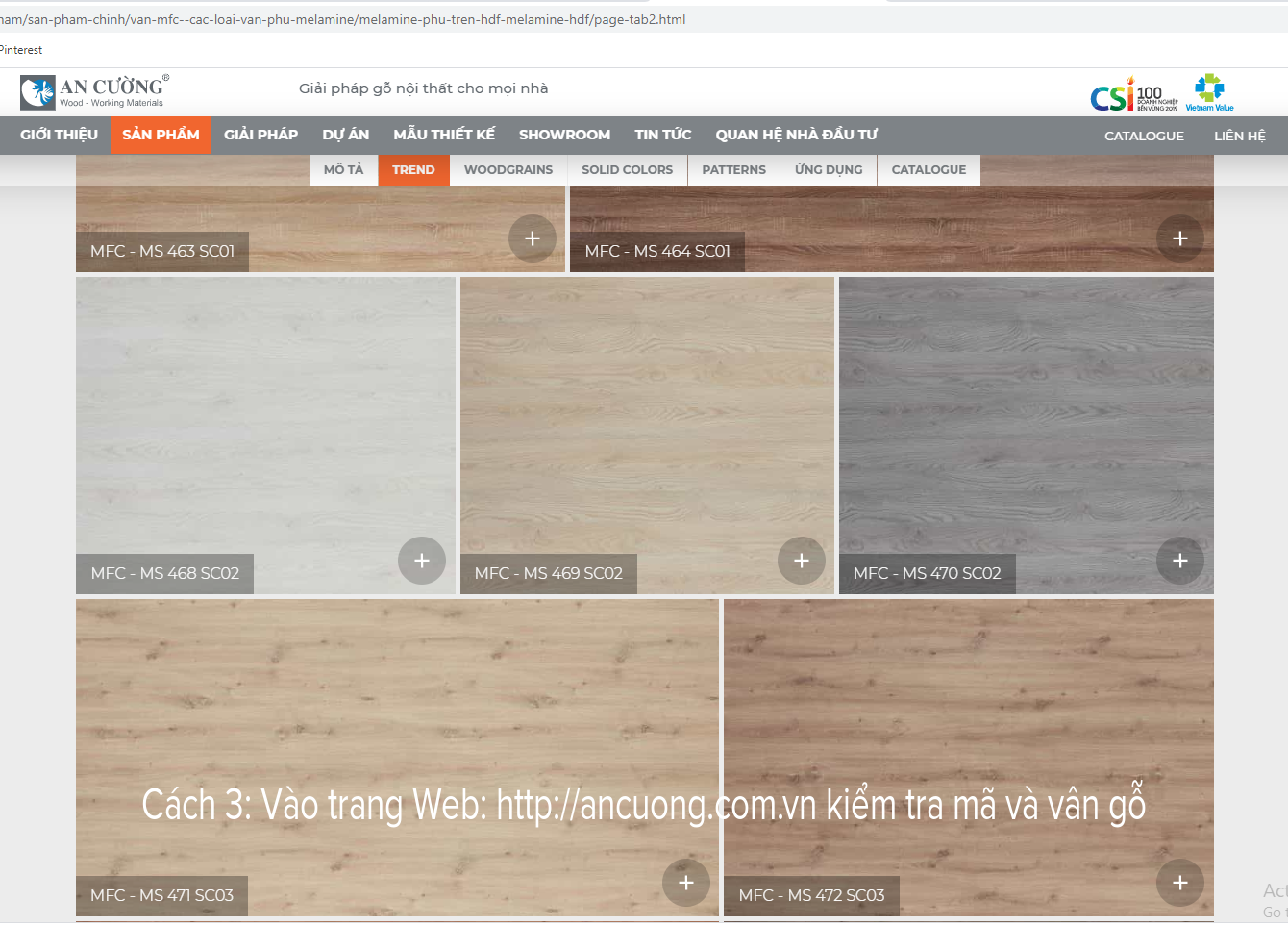
Task: Expand MS 470 SC02 with plus icon
Action: click(1180, 561)
